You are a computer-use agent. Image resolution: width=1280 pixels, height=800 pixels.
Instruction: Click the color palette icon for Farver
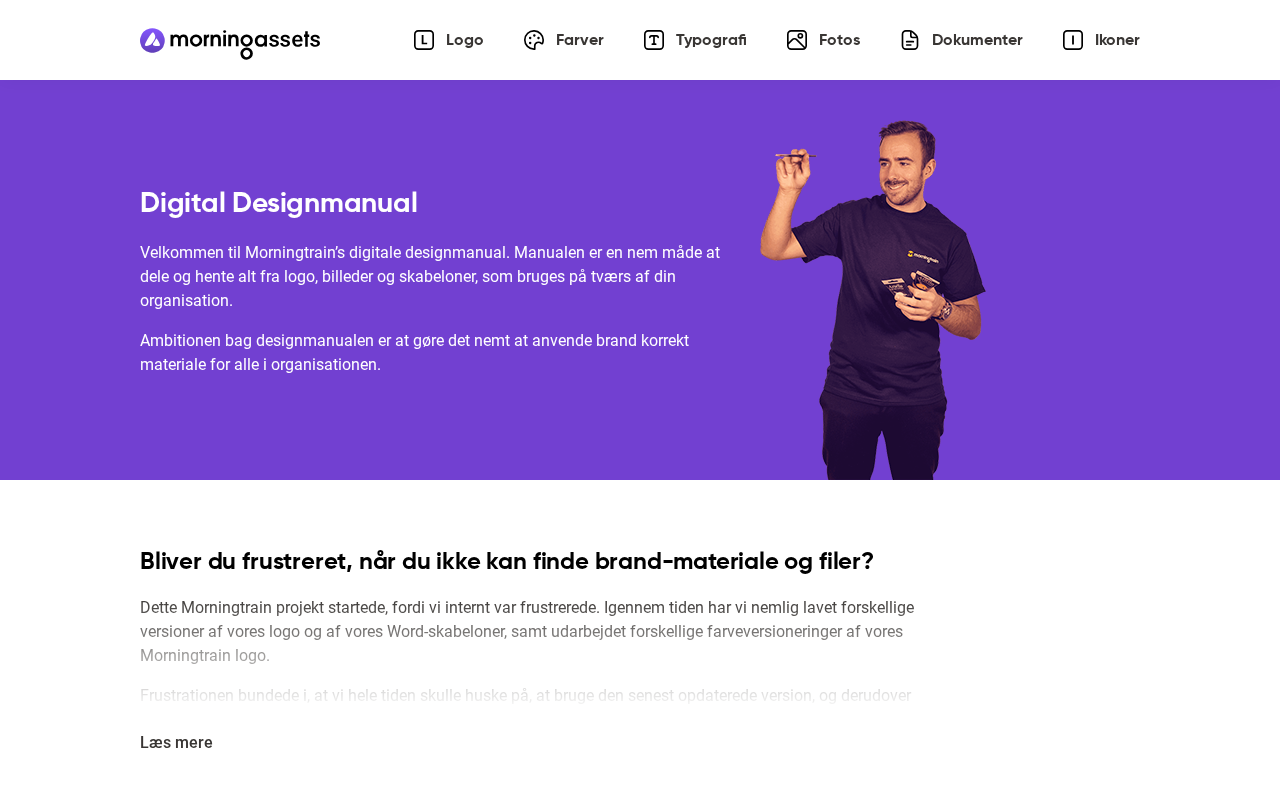tap(534, 40)
